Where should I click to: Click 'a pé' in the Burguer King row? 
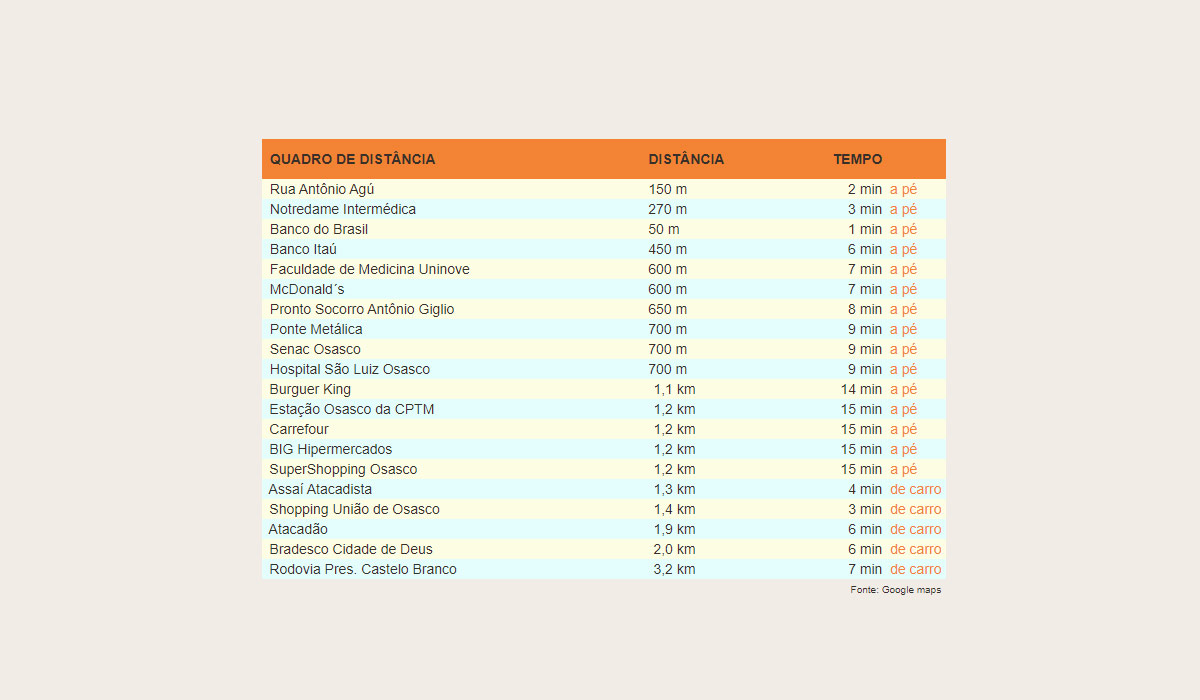click(903, 389)
